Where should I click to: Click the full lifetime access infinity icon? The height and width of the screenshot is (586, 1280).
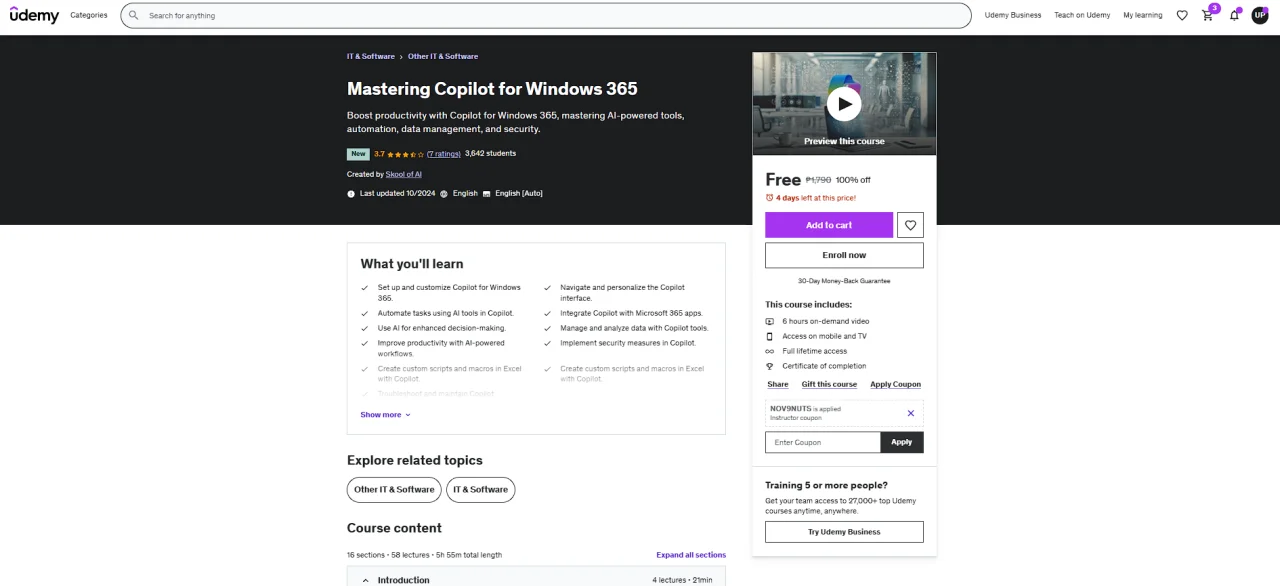pos(770,351)
